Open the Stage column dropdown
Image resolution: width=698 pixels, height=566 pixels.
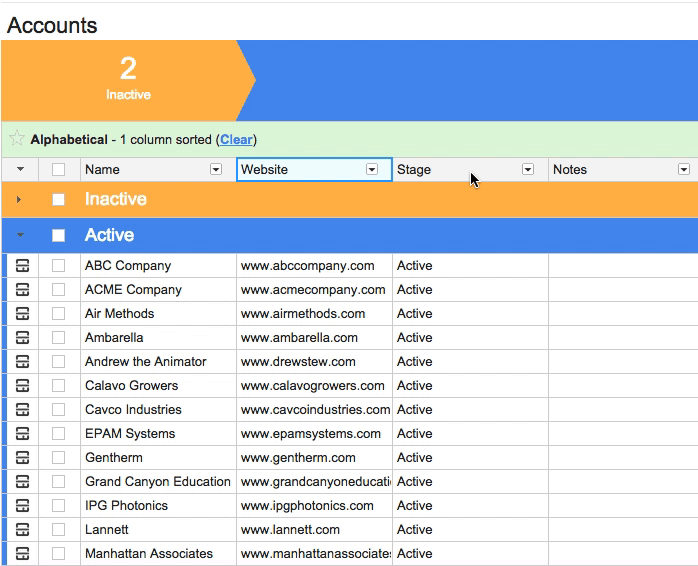tap(528, 170)
